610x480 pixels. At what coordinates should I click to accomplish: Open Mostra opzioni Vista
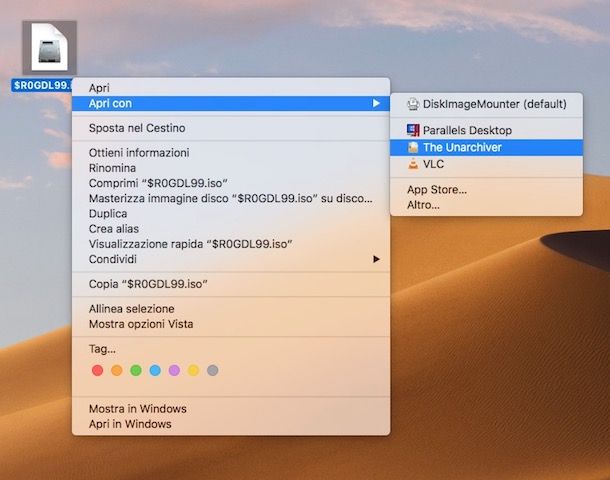231,324
